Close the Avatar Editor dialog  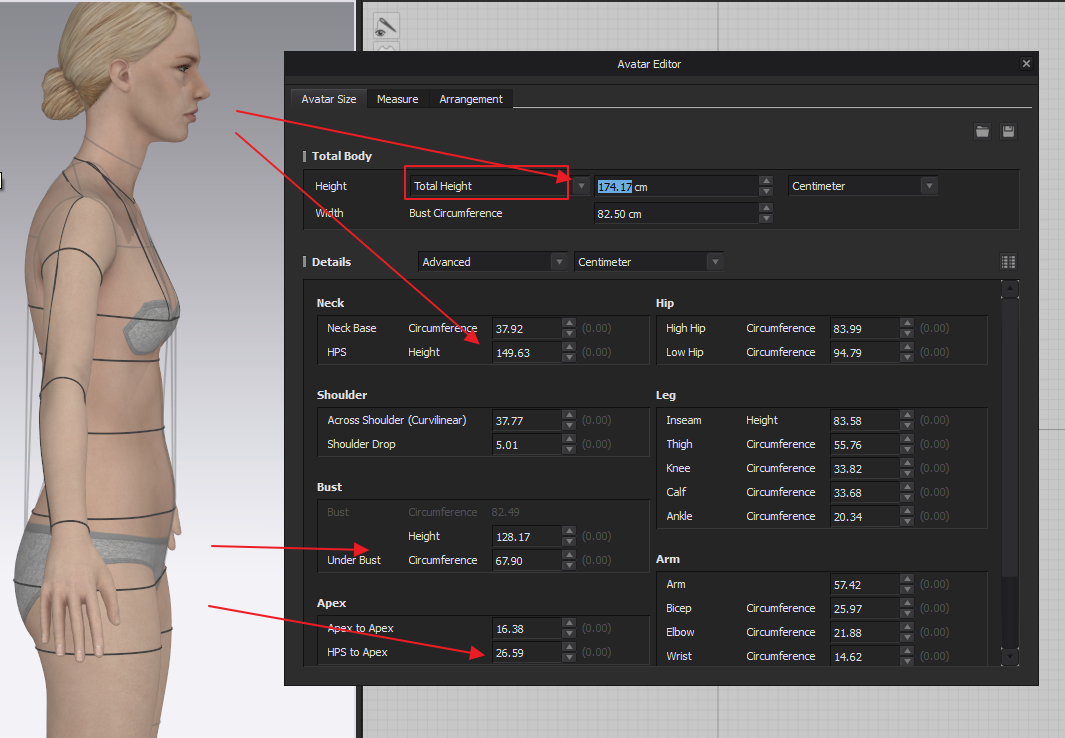click(1026, 63)
